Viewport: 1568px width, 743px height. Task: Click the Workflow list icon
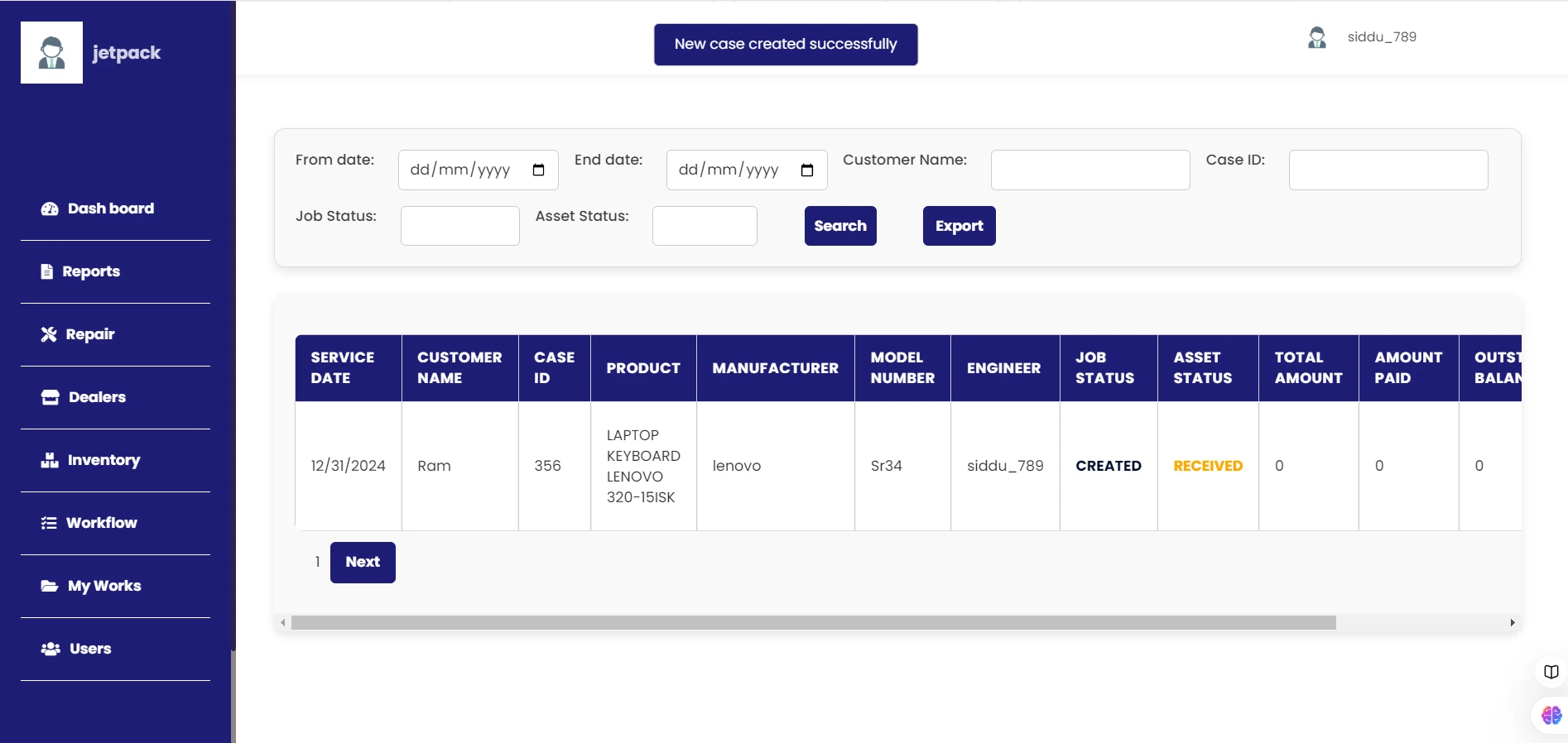tap(49, 523)
